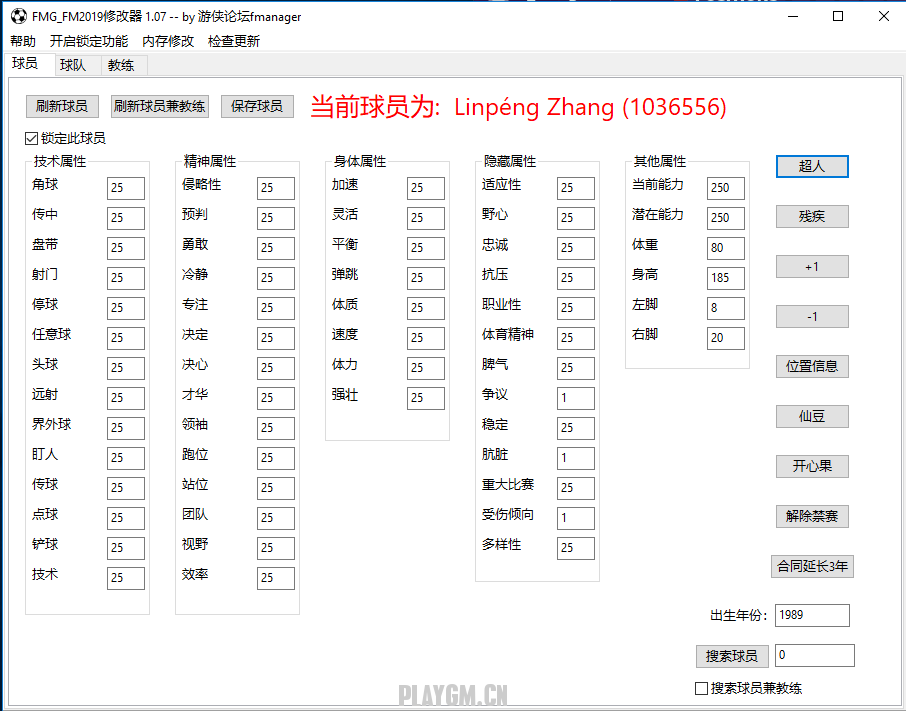Toggle the 锁定此球员 checkbox
This screenshot has width=906, height=711.
31,139
